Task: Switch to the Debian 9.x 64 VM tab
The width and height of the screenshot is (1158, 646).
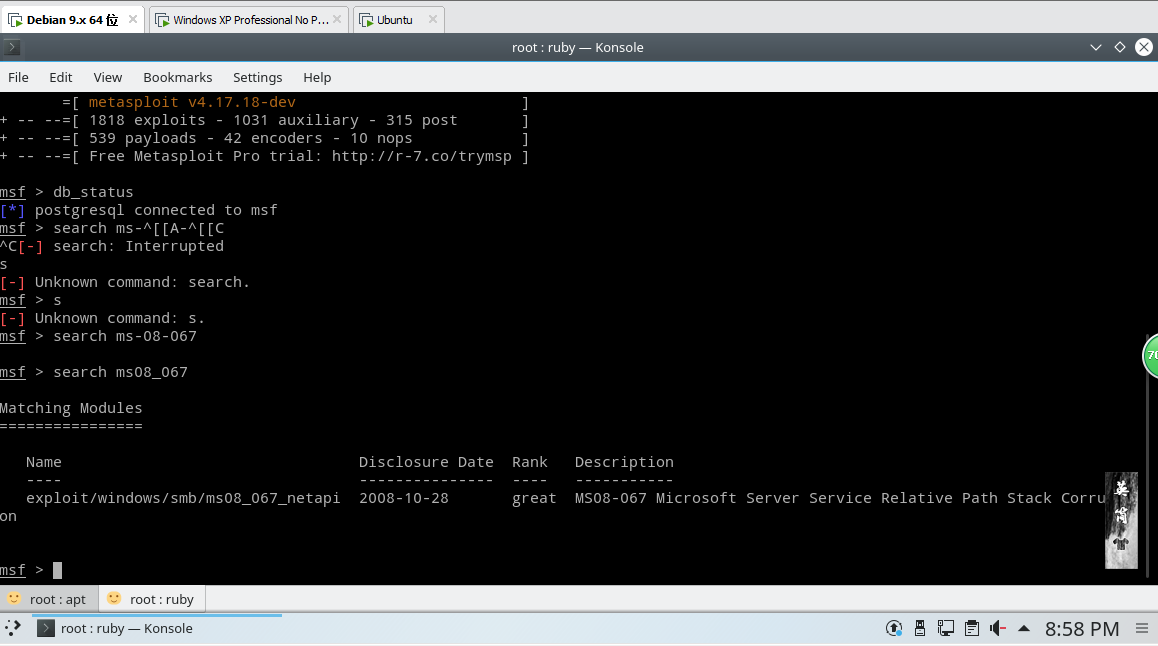Action: [x=72, y=20]
